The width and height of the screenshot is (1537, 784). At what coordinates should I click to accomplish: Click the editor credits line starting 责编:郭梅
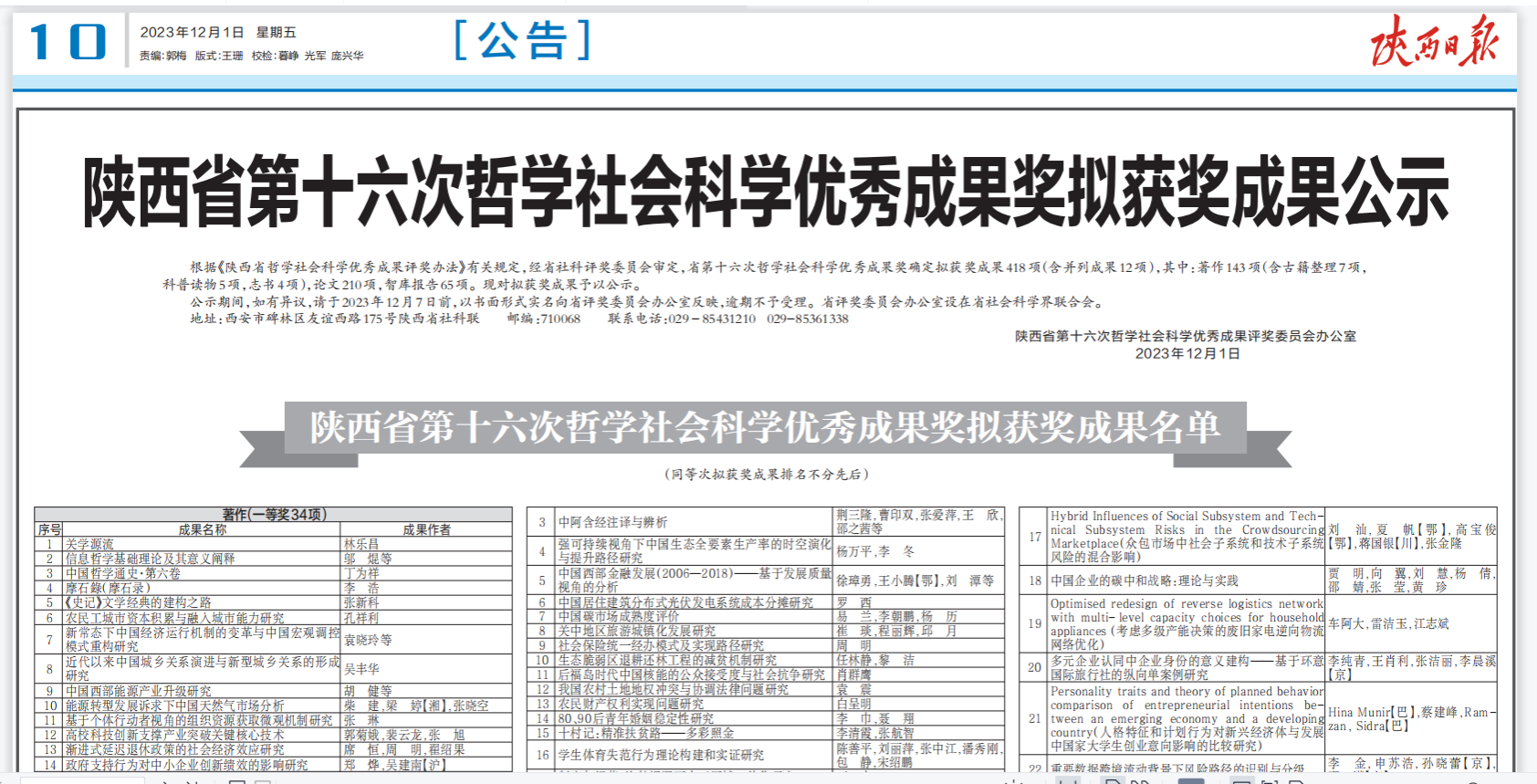click(x=251, y=56)
